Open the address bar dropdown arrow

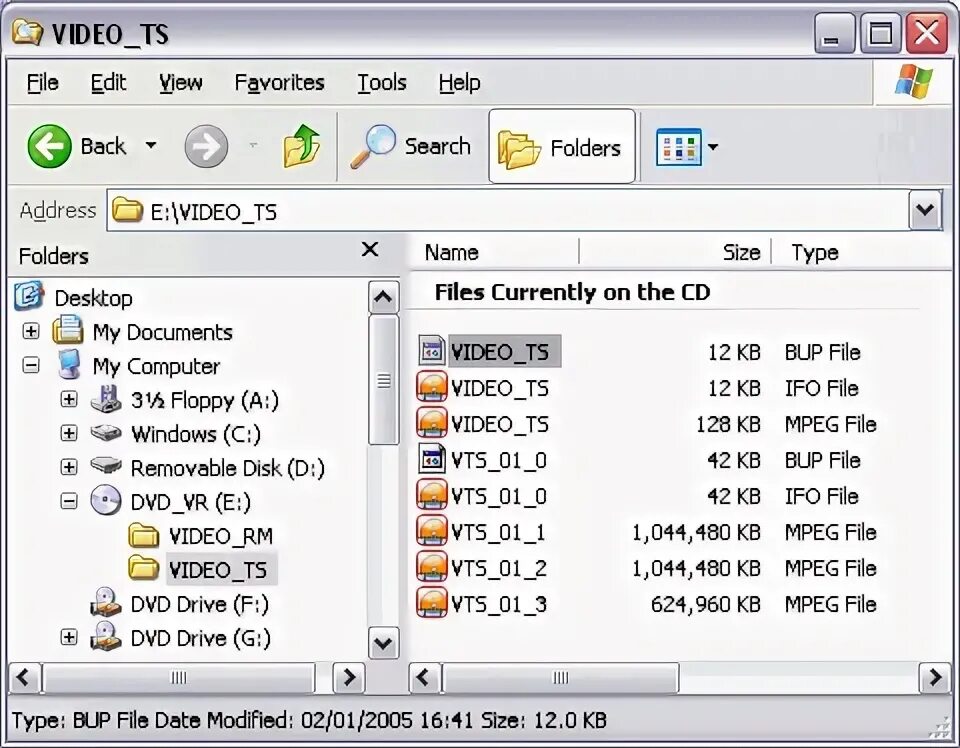pos(925,210)
